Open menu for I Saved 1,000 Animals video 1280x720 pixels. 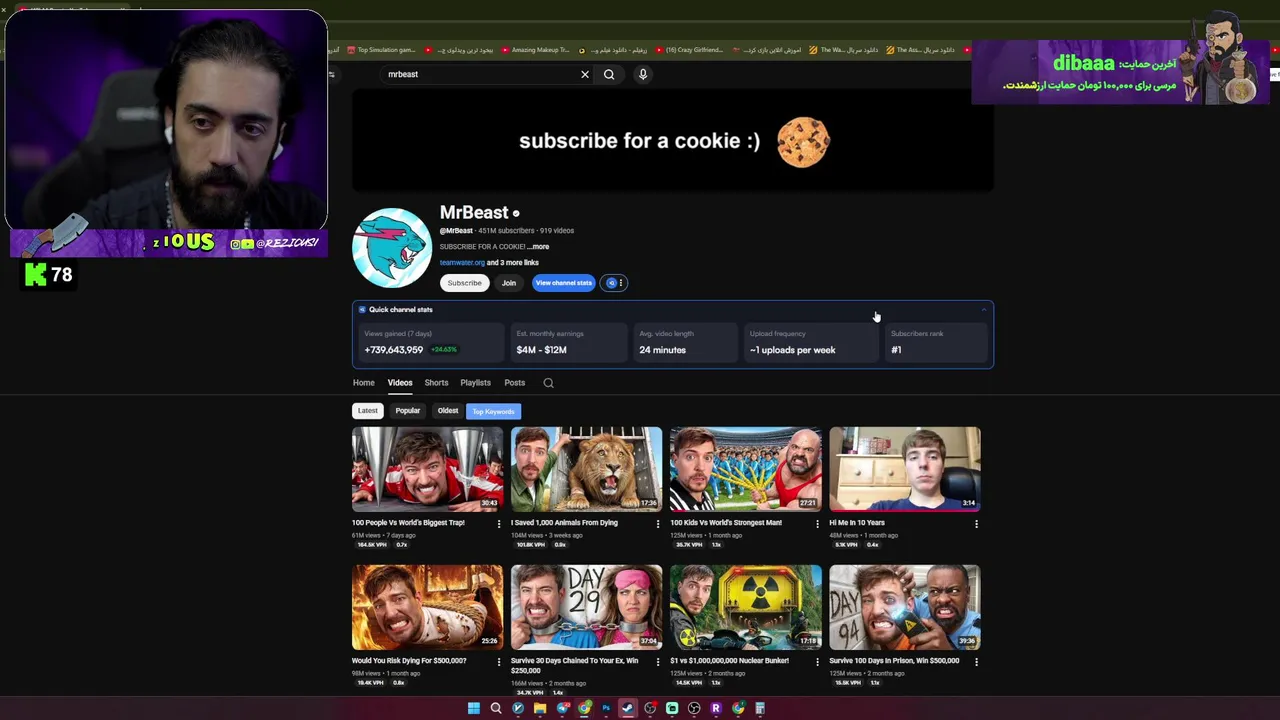[x=658, y=523]
